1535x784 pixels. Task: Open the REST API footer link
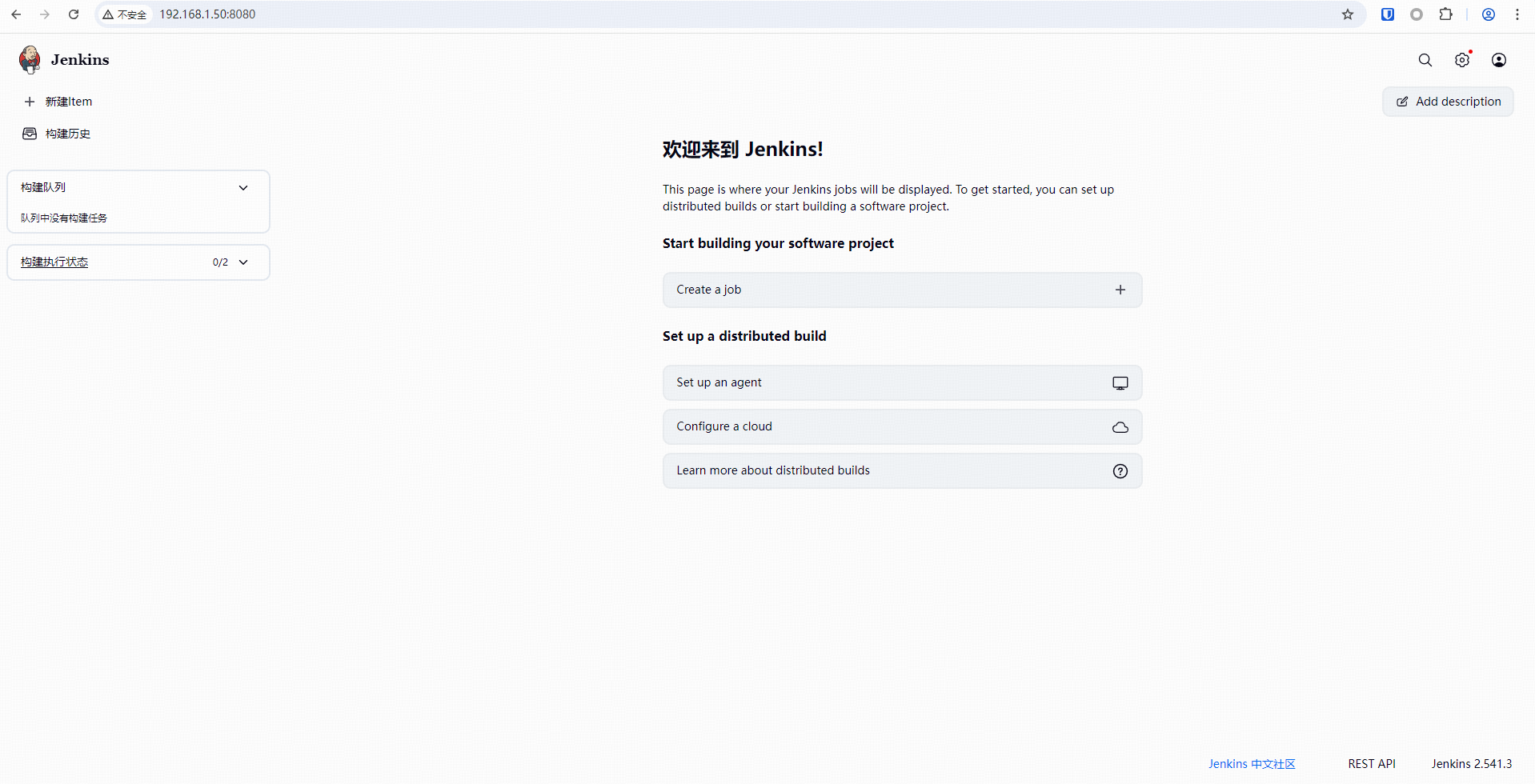coord(1372,764)
